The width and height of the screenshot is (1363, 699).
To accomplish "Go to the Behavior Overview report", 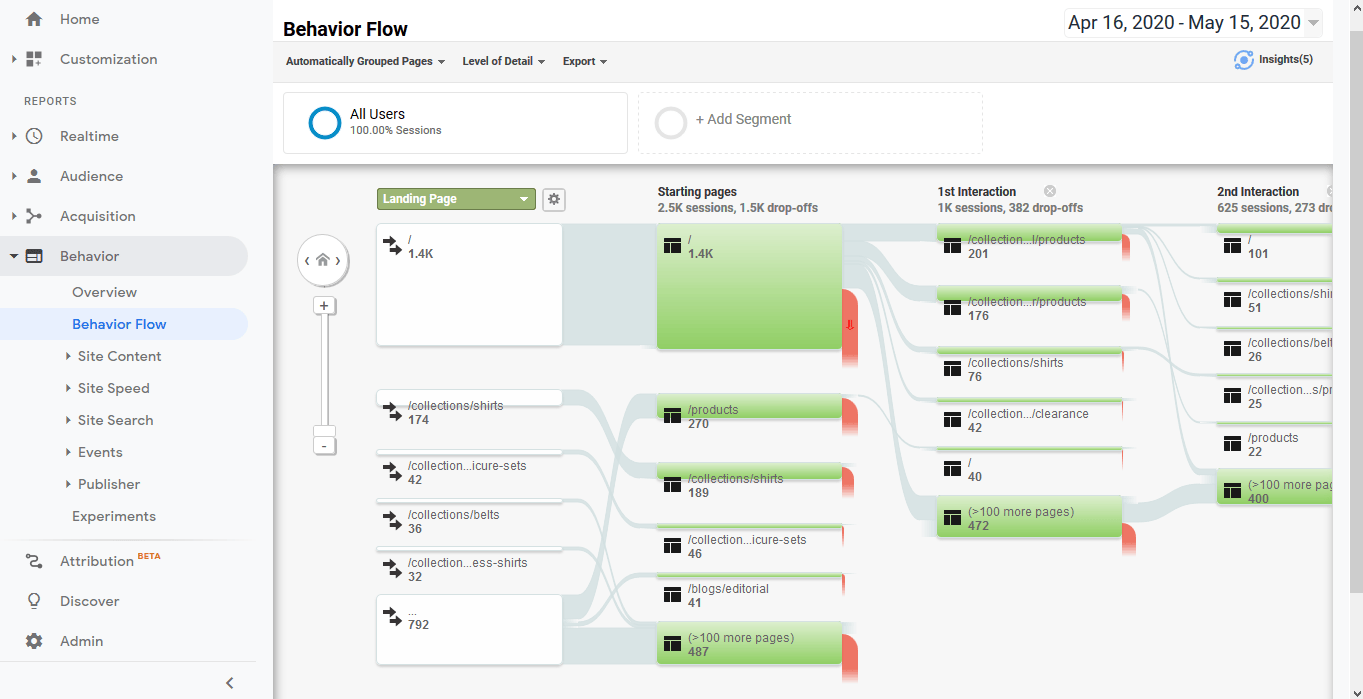I will click(x=104, y=292).
